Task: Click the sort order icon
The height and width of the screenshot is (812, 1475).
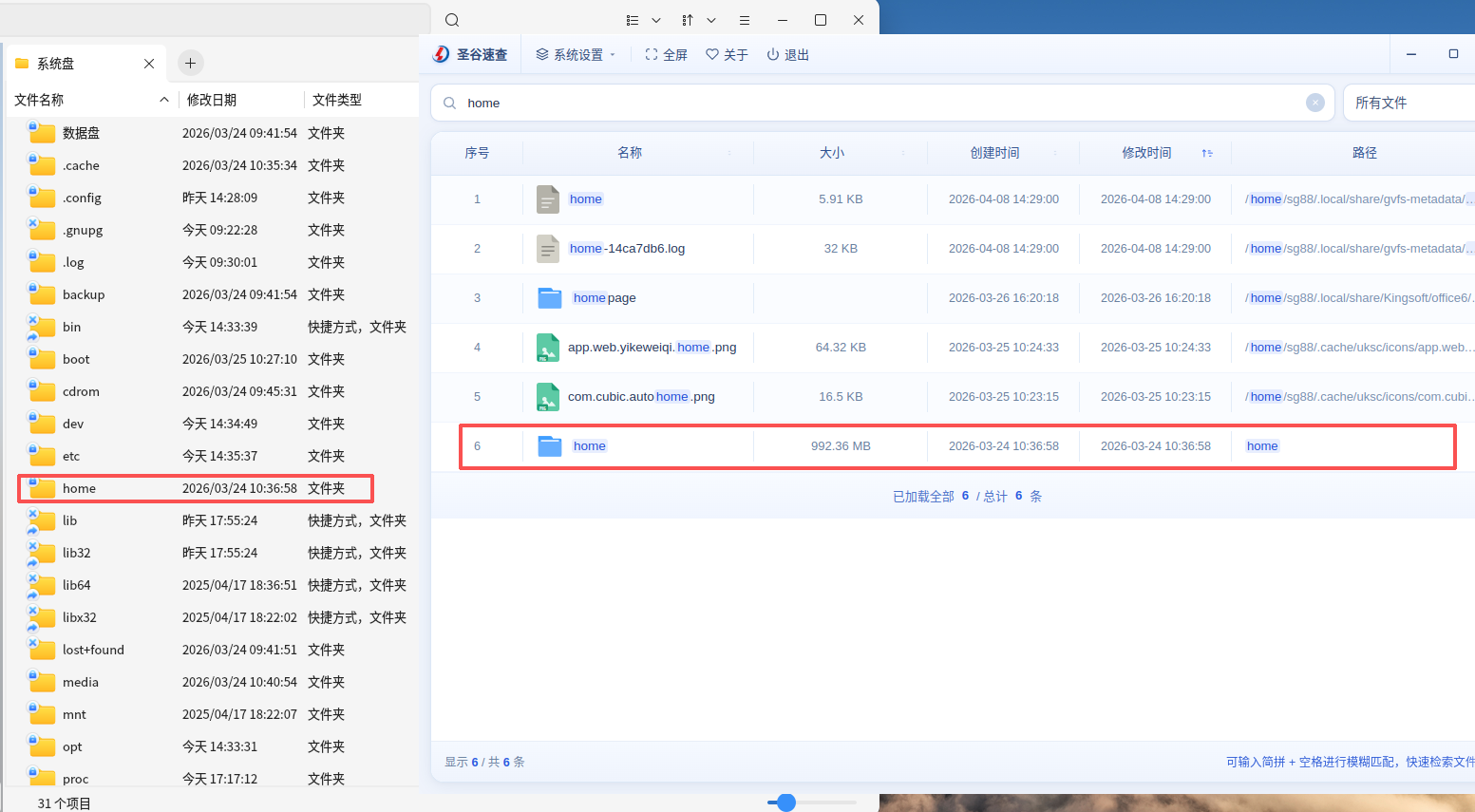Action: pyautogui.click(x=688, y=20)
